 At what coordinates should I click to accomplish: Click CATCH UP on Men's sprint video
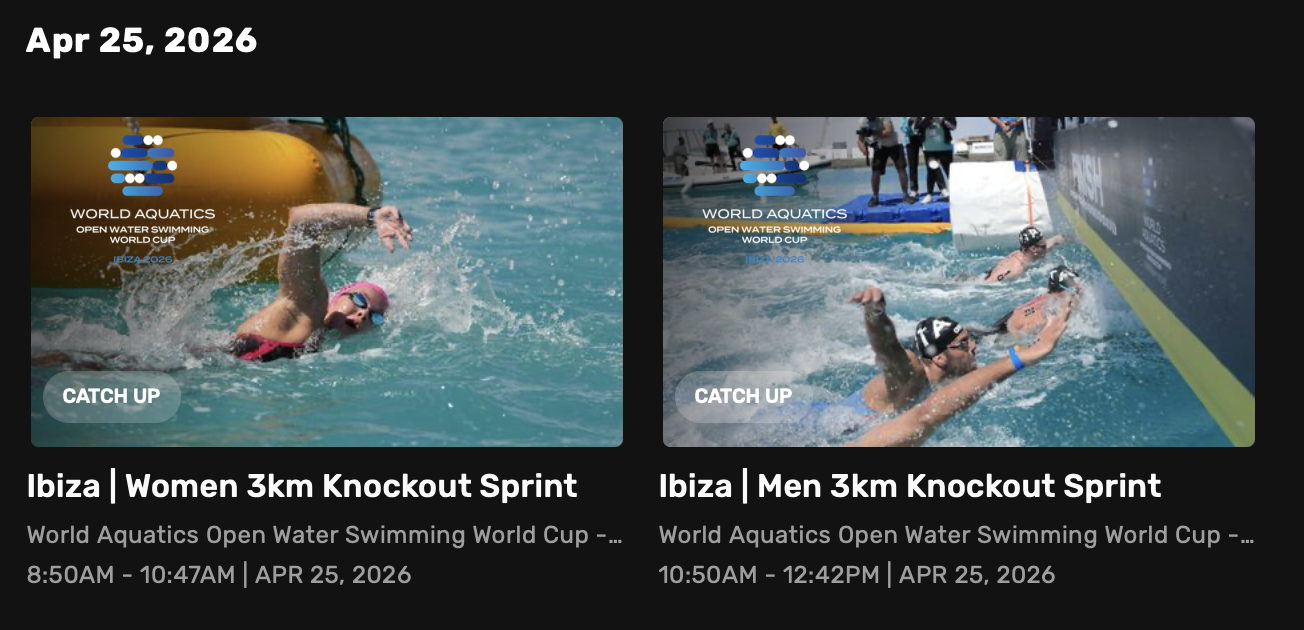pyautogui.click(x=743, y=396)
